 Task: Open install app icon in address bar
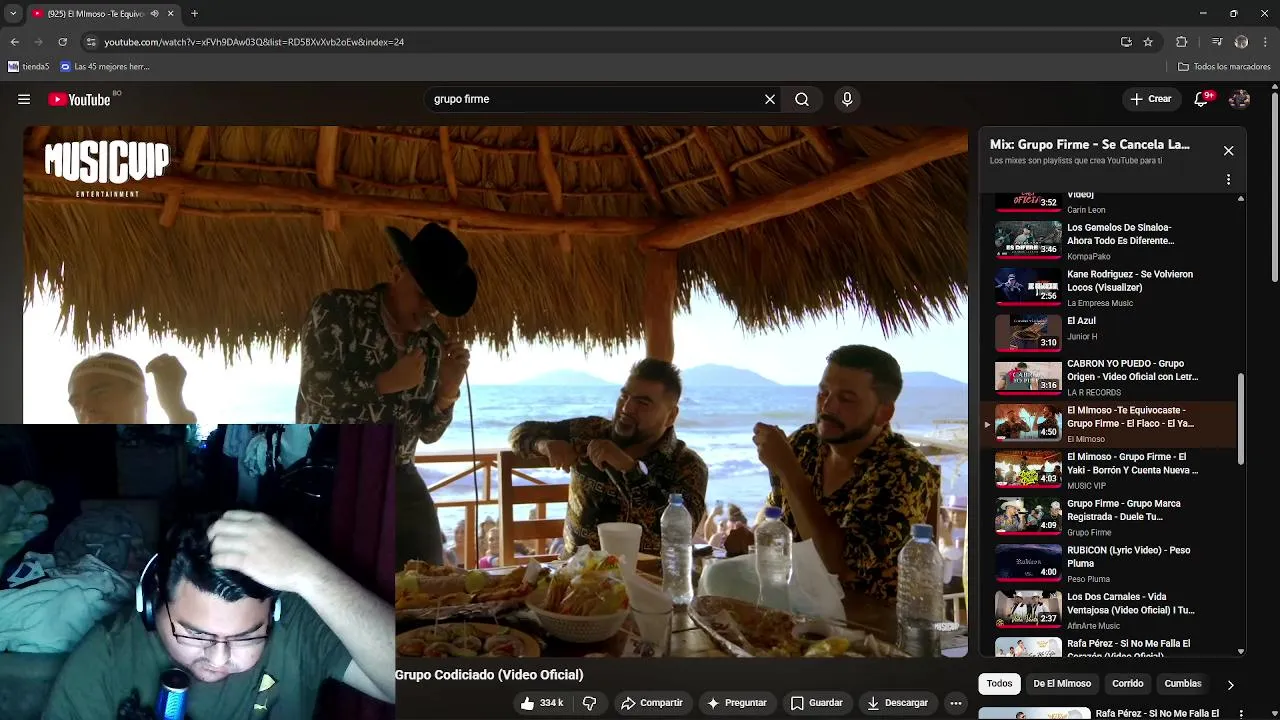point(1126,42)
